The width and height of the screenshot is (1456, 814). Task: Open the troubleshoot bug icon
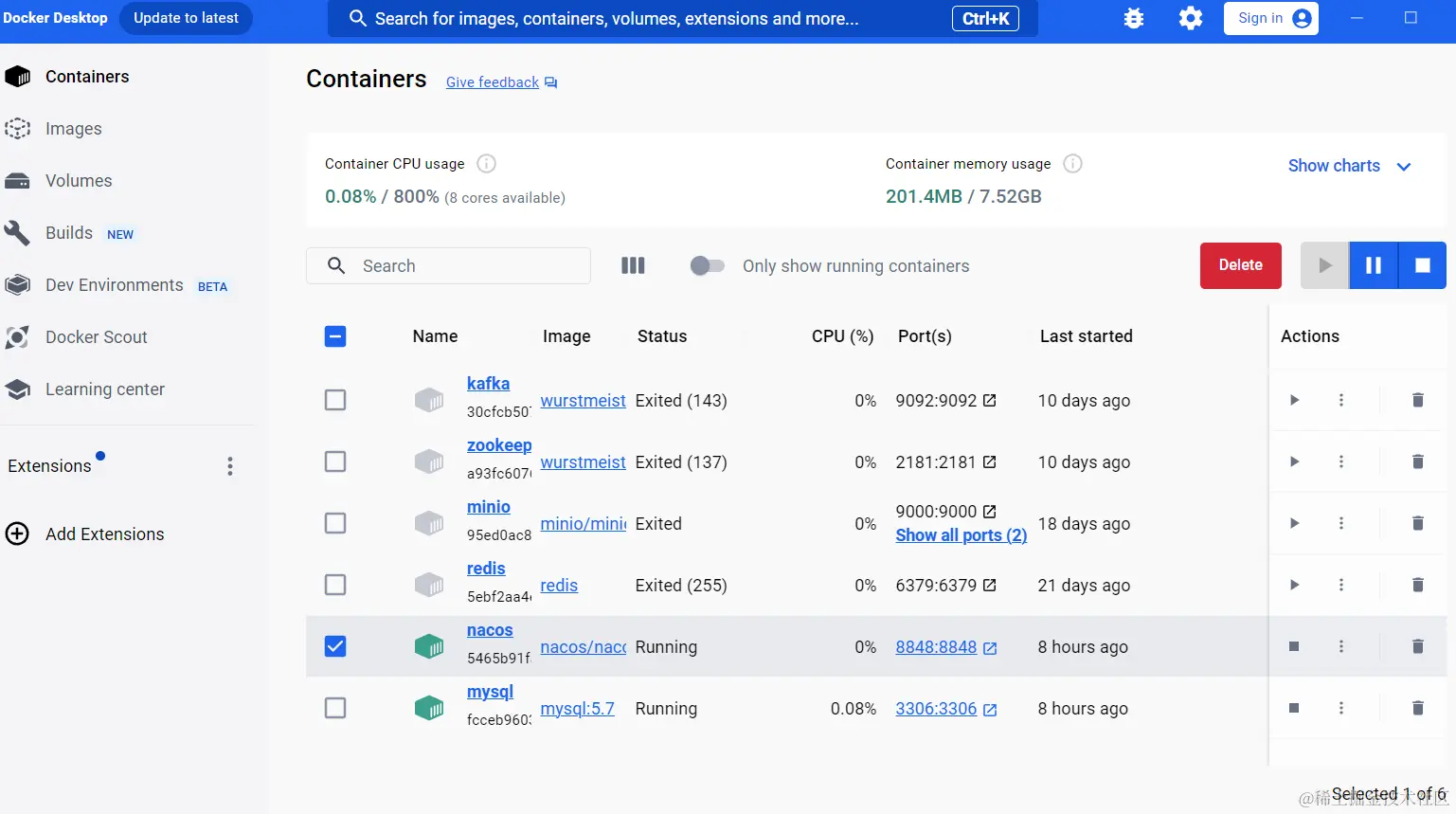(x=1133, y=18)
